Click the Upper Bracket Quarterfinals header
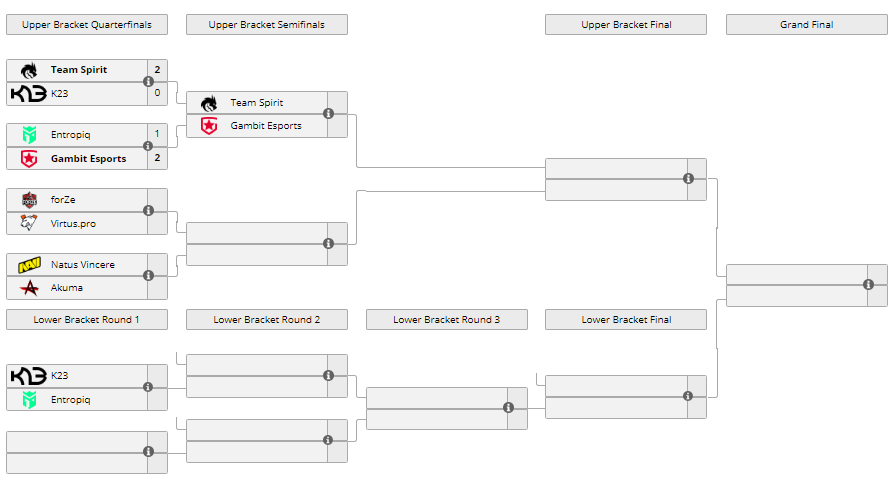Screen dimensions: 894x481 (86, 25)
